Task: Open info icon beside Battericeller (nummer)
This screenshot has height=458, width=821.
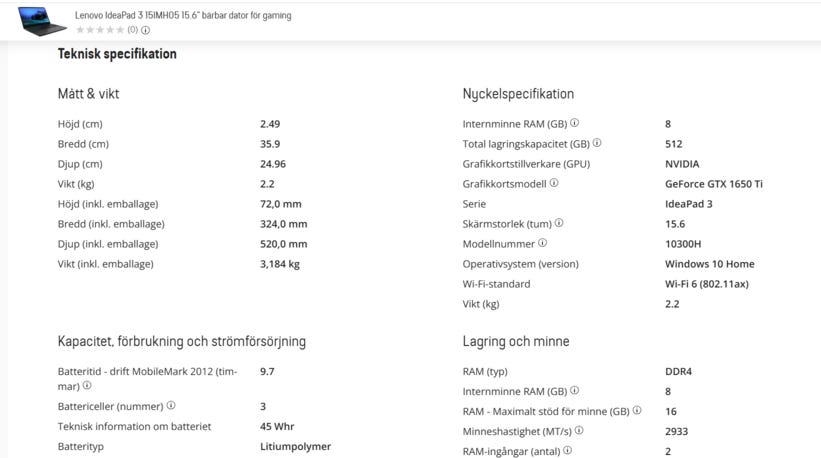Action: point(171,405)
